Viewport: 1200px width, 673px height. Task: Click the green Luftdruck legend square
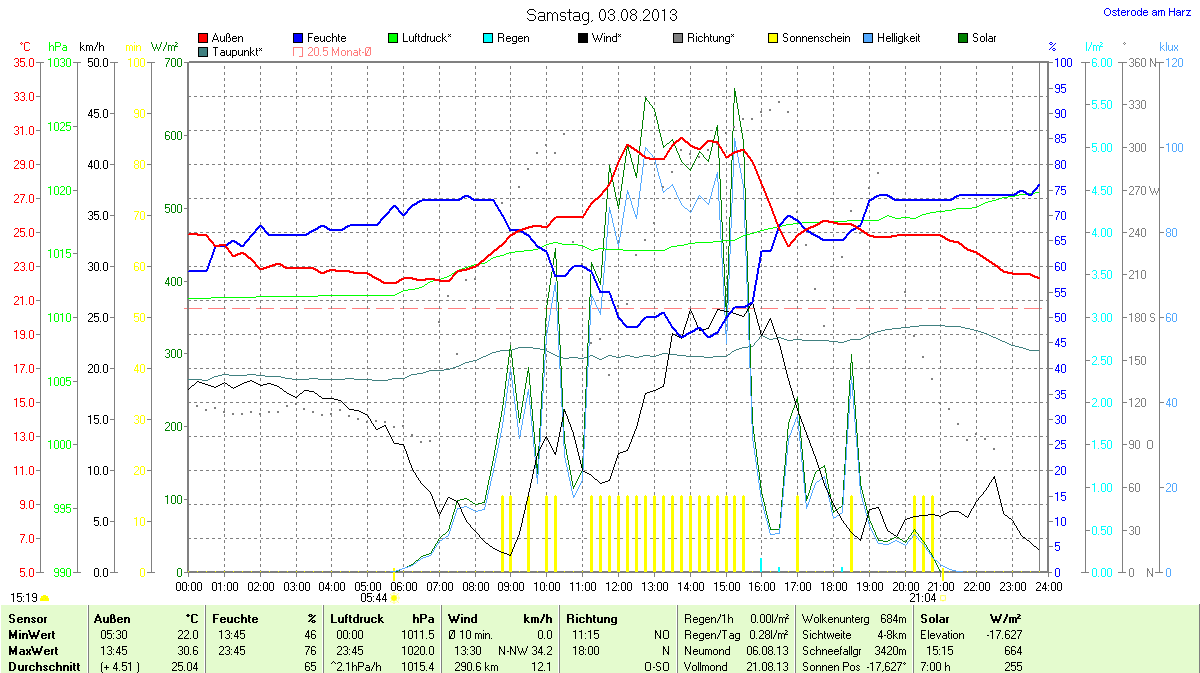[393, 38]
